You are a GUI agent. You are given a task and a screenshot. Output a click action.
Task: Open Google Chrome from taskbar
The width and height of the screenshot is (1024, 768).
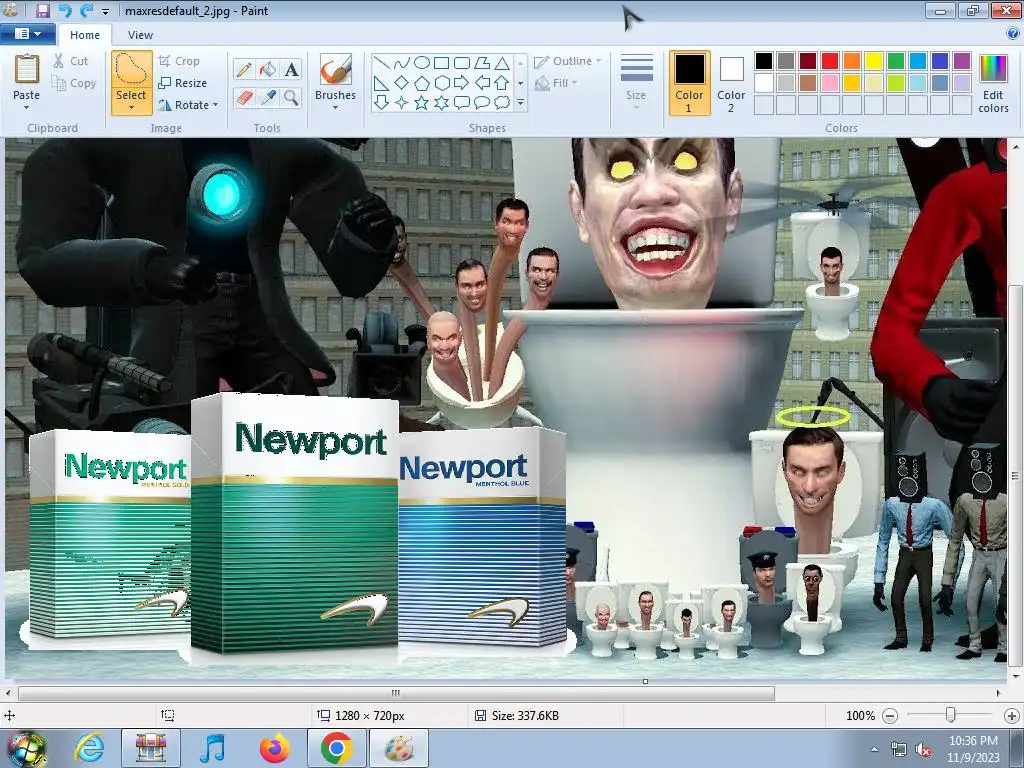coord(336,748)
